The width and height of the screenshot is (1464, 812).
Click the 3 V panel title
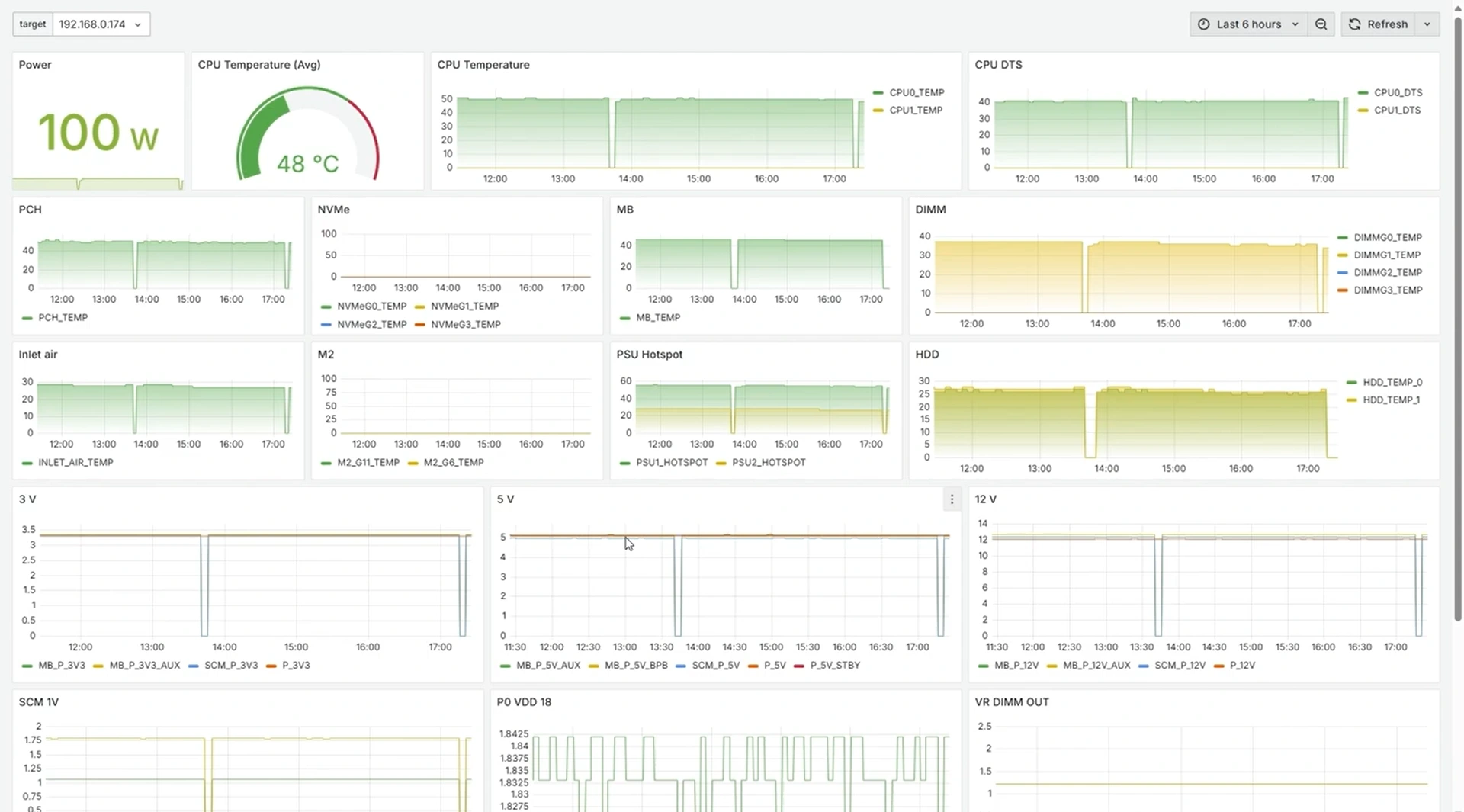click(27, 499)
